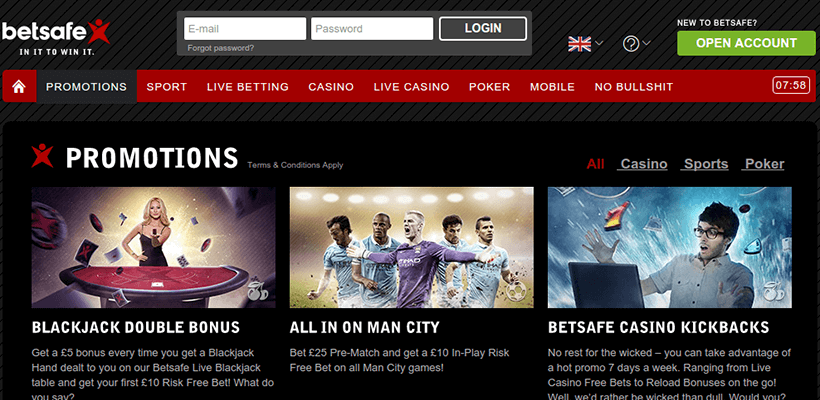Click the Login button
The height and width of the screenshot is (400, 820).
[483, 28]
